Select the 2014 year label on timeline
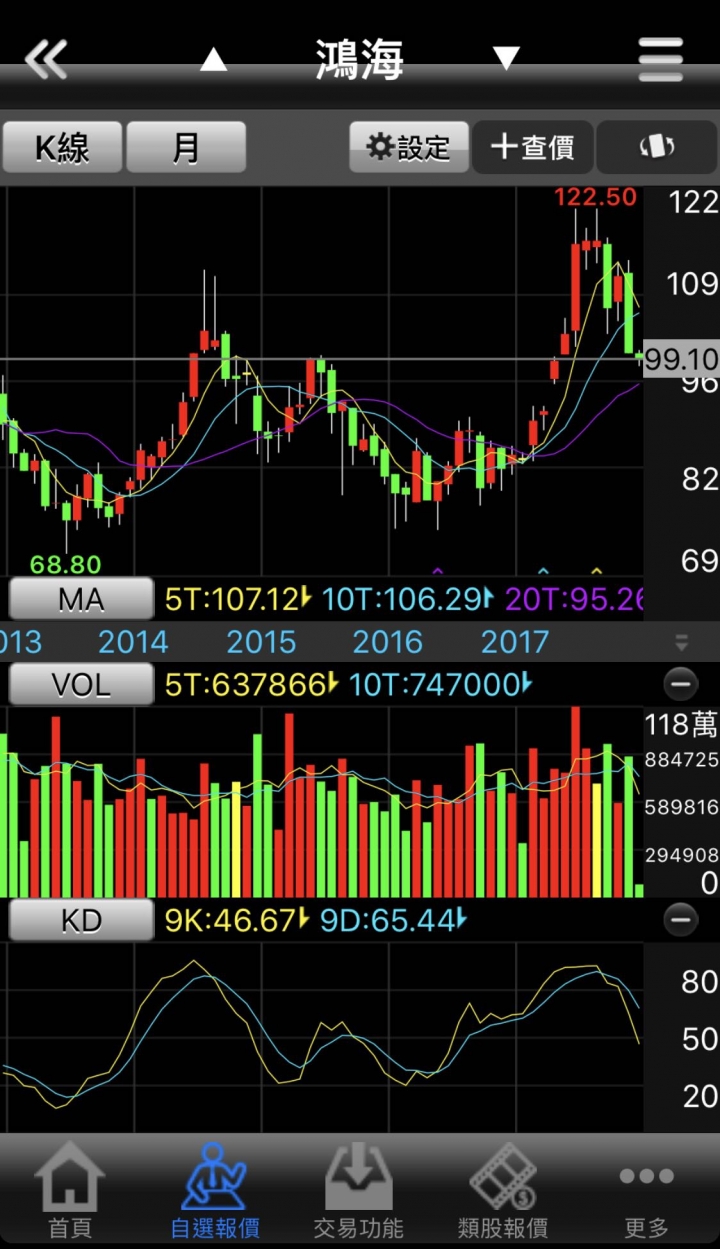This screenshot has width=720, height=1249. 133,642
